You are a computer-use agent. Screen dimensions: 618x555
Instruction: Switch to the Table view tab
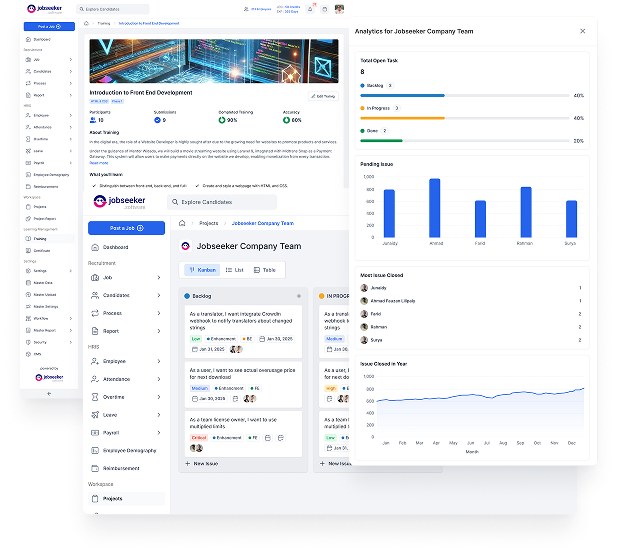pyautogui.click(x=265, y=270)
